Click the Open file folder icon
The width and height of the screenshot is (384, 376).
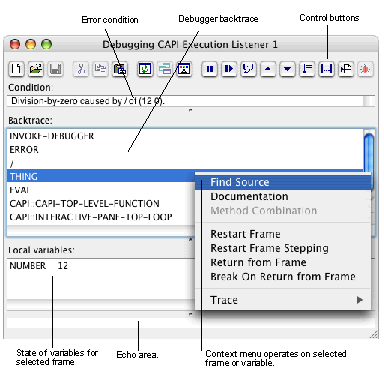[x=36, y=69]
